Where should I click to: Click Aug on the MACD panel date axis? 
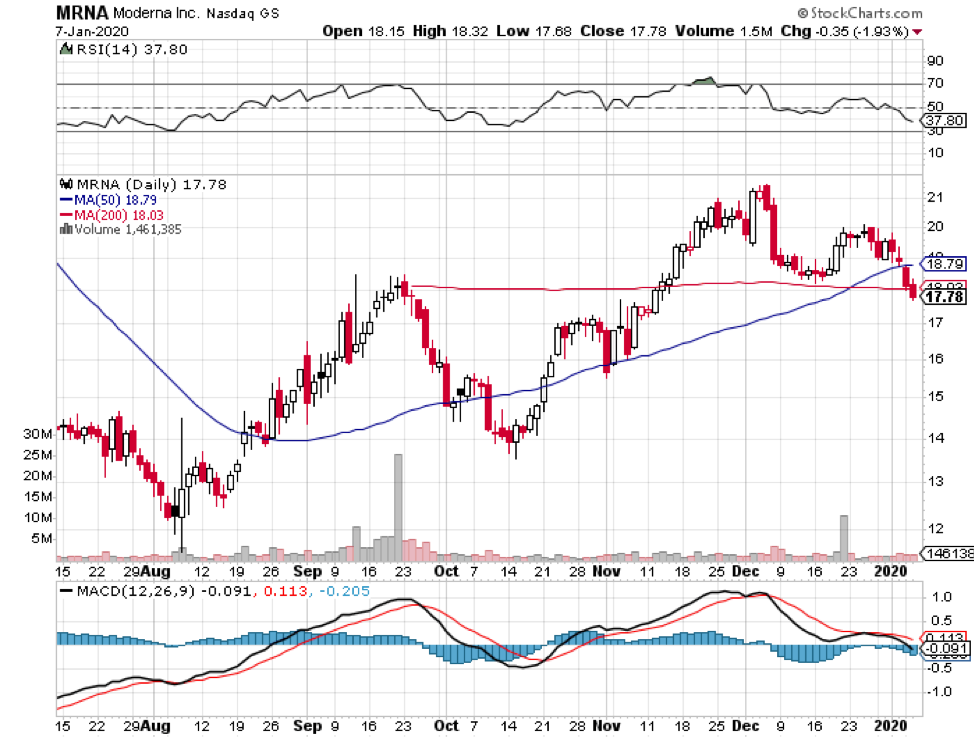pos(155,726)
